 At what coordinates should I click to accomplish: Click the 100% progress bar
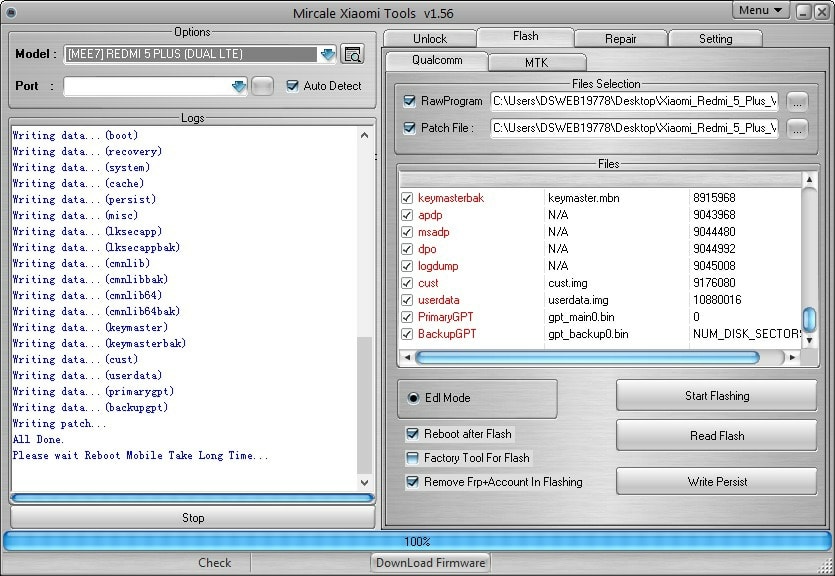click(x=417, y=541)
